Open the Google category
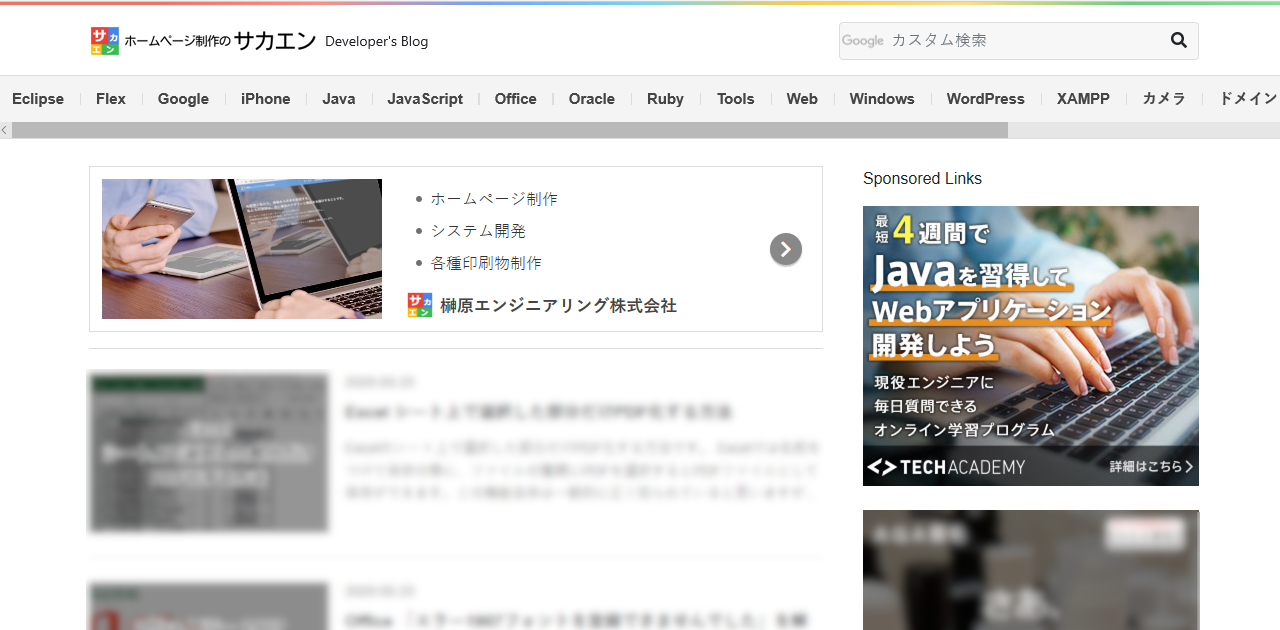Viewport: 1280px width, 630px height. pos(183,99)
